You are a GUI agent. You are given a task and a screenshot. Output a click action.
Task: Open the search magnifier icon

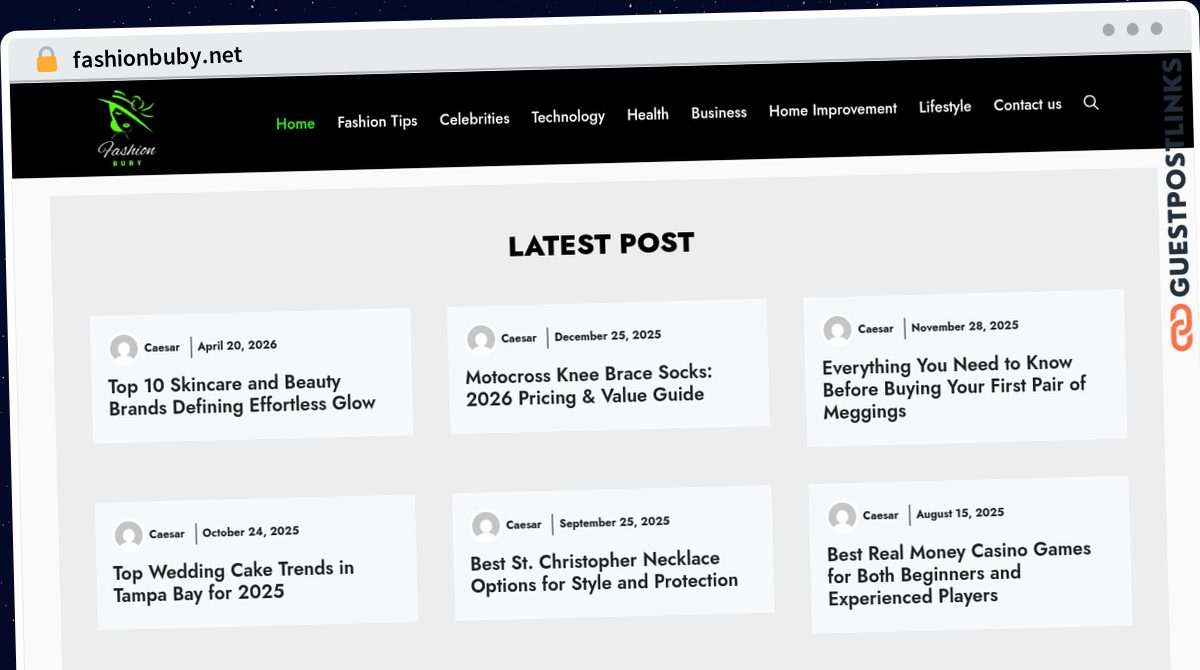[1091, 102]
